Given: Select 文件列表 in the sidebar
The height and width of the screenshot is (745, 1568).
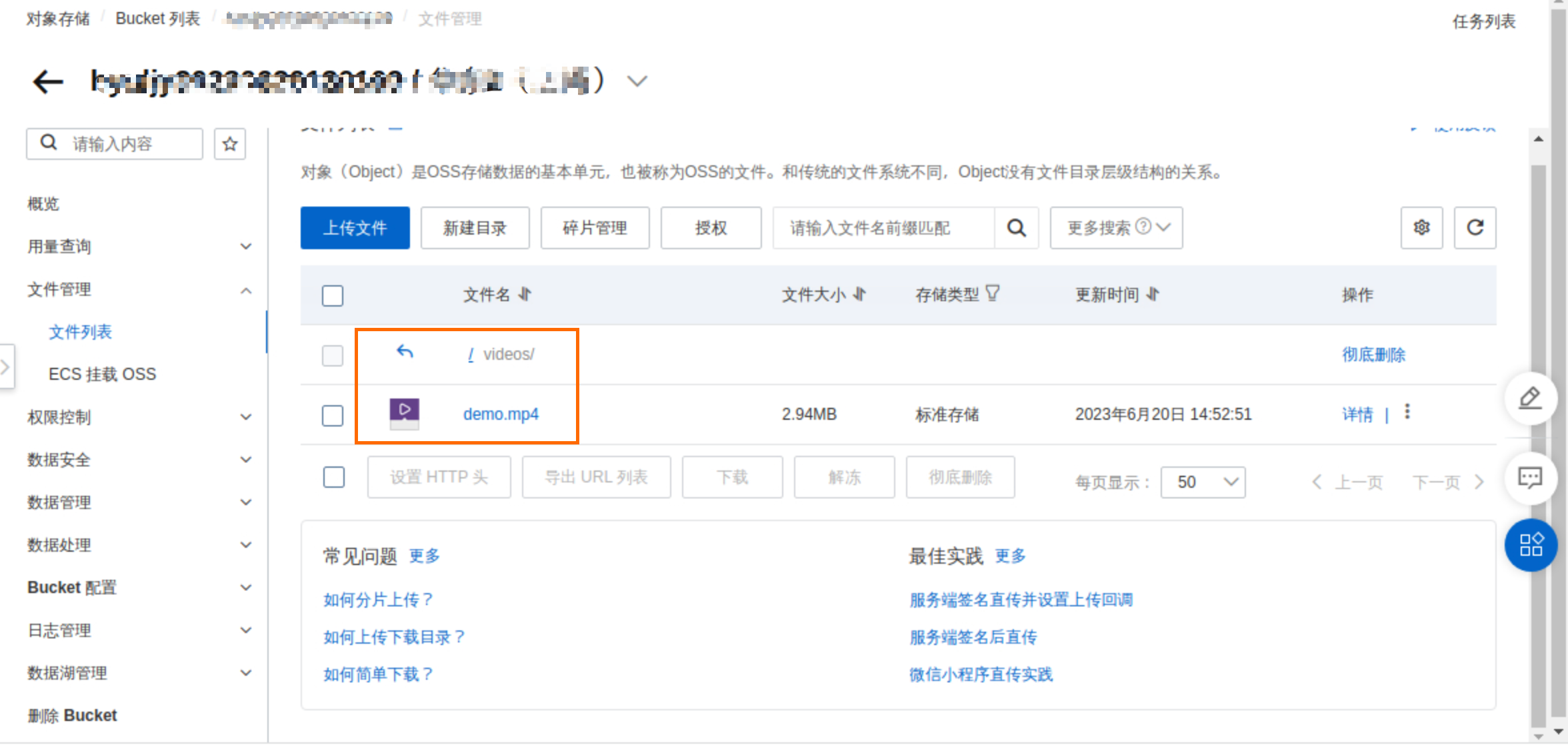Looking at the screenshot, I should click(x=80, y=332).
